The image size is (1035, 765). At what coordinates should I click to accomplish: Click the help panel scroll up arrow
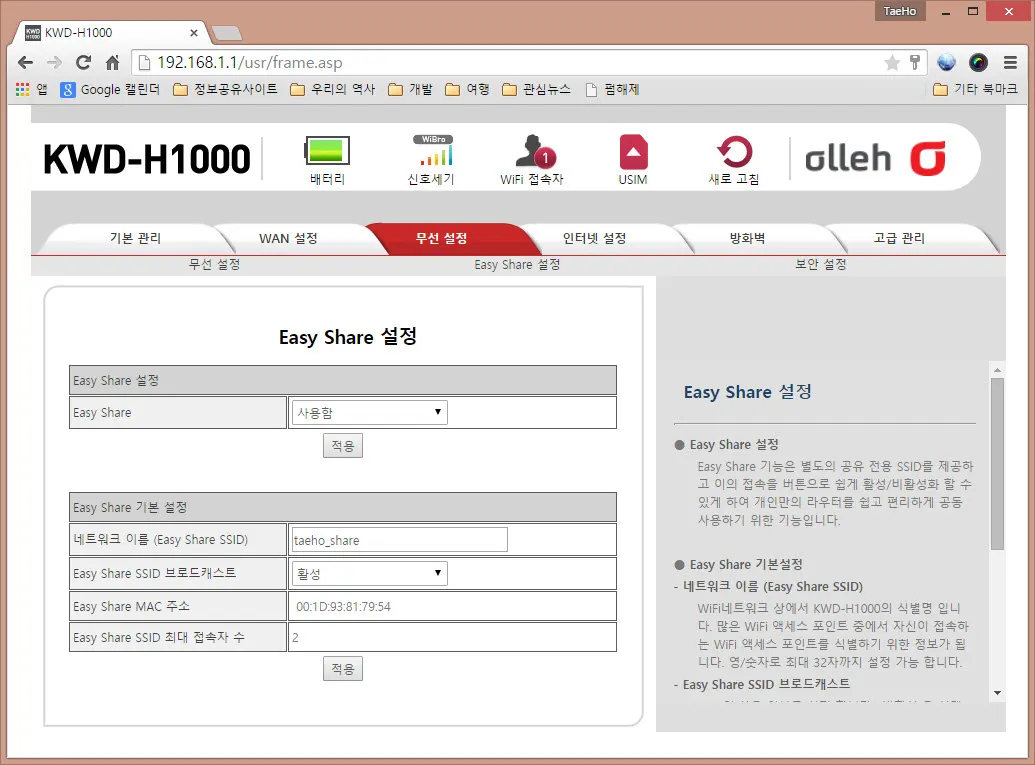(997, 370)
